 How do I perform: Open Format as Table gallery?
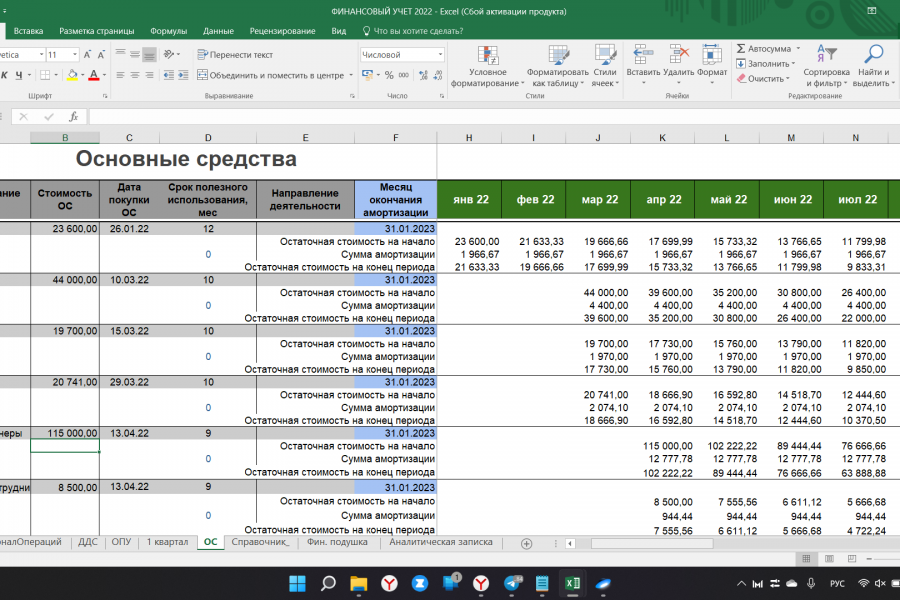[558, 55]
